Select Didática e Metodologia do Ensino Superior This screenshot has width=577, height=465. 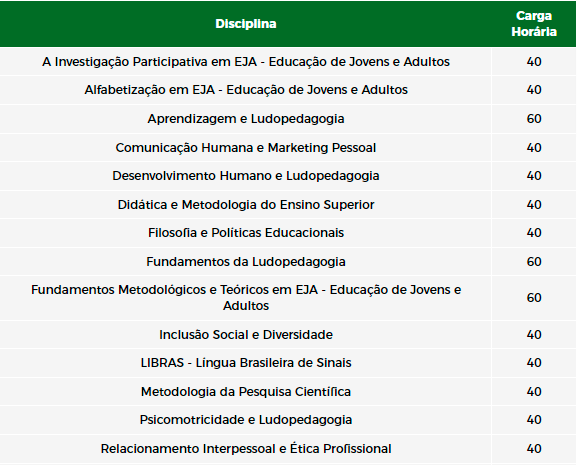coord(246,205)
